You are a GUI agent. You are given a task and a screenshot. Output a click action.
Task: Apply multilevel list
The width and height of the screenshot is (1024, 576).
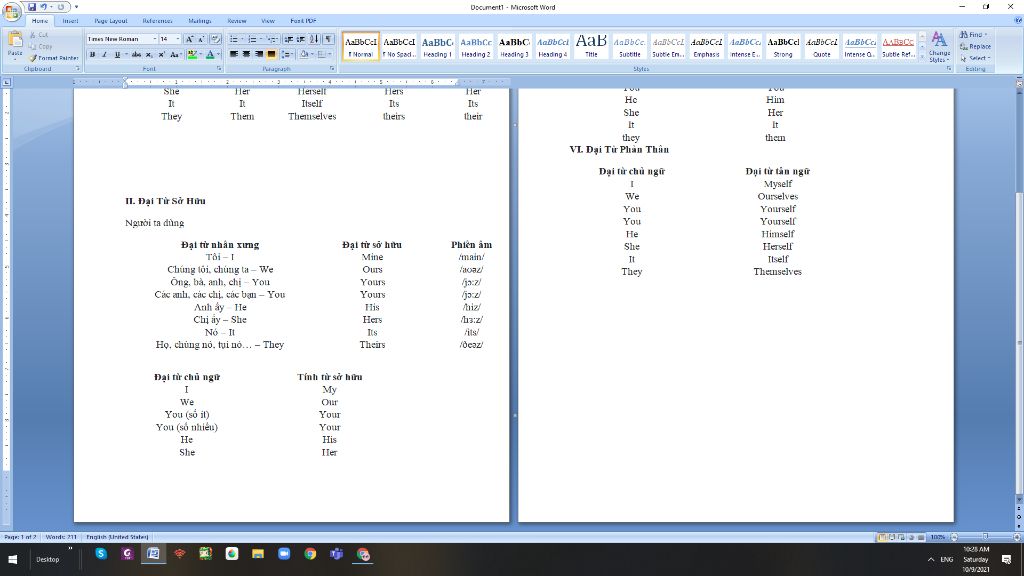(272, 39)
